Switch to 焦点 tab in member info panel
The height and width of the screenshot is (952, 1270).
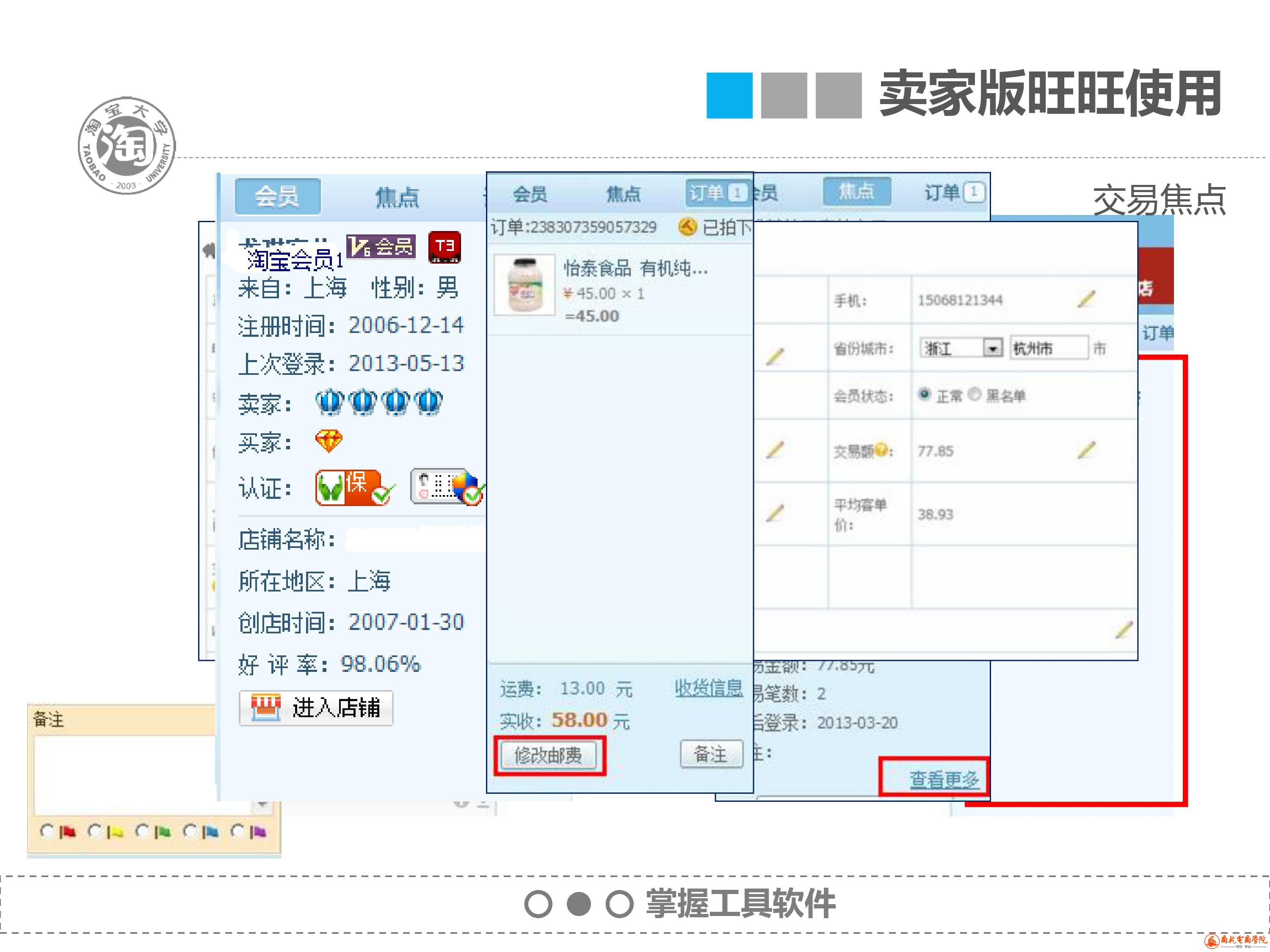tap(397, 197)
